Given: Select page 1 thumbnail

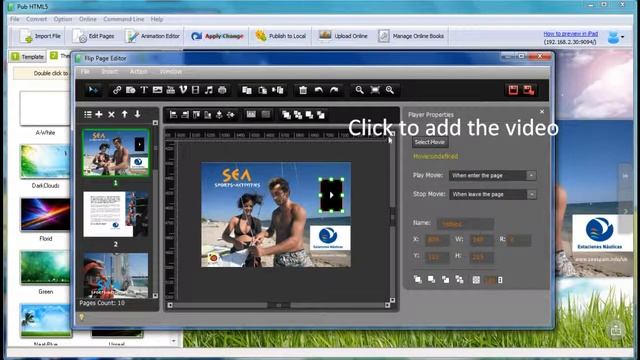Looking at the screenshot, I should click(x=116, y=153).
